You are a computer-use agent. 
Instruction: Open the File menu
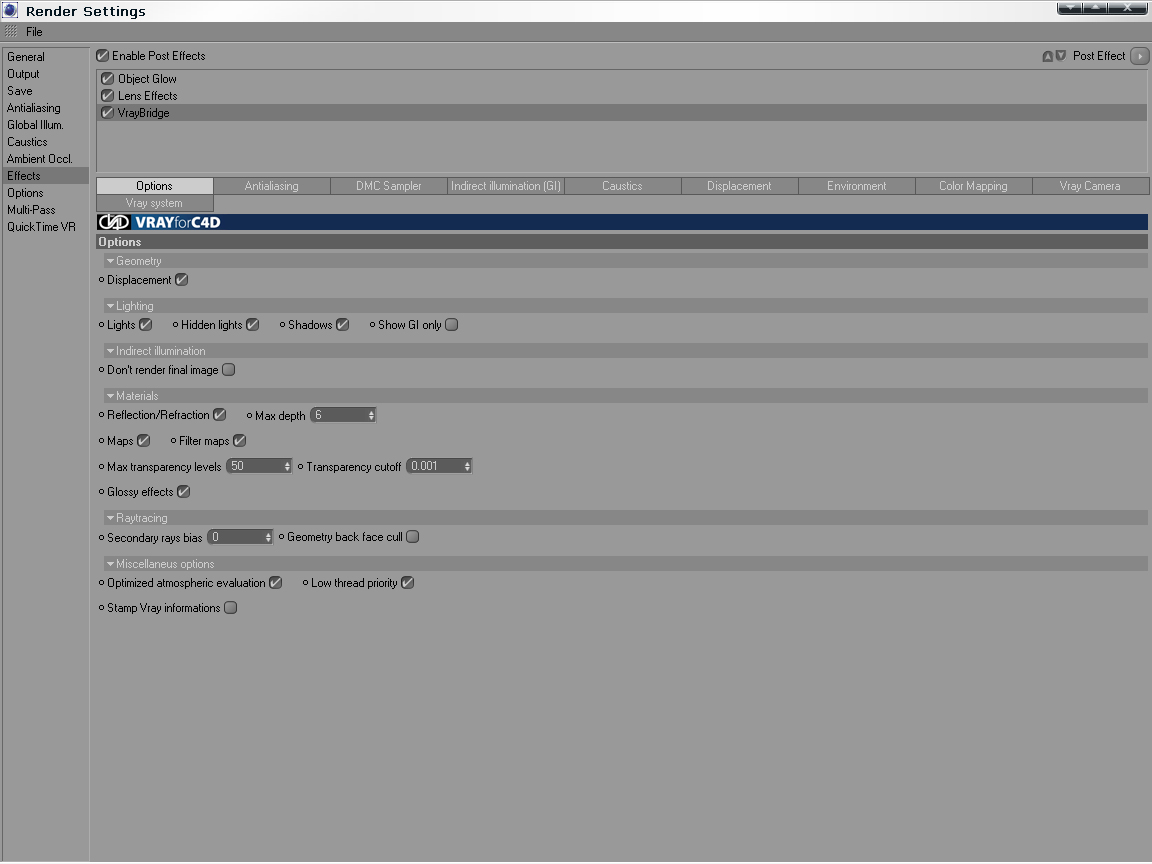pos(34,32)
